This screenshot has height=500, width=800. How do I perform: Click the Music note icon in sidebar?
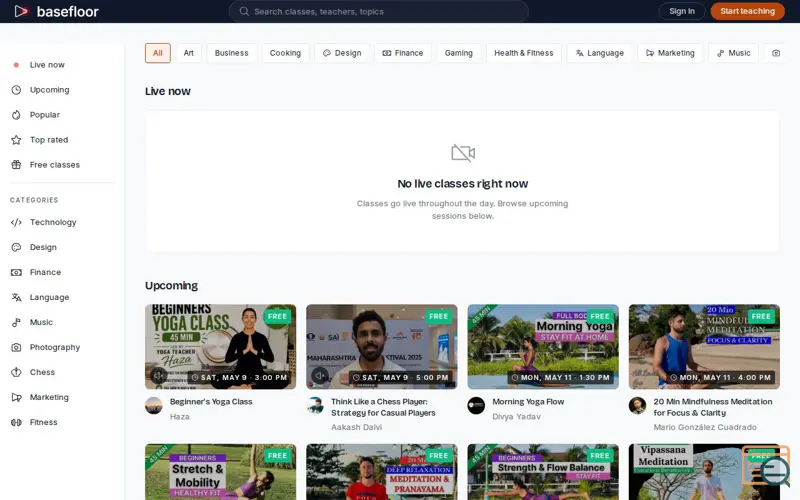coord(16,322)
